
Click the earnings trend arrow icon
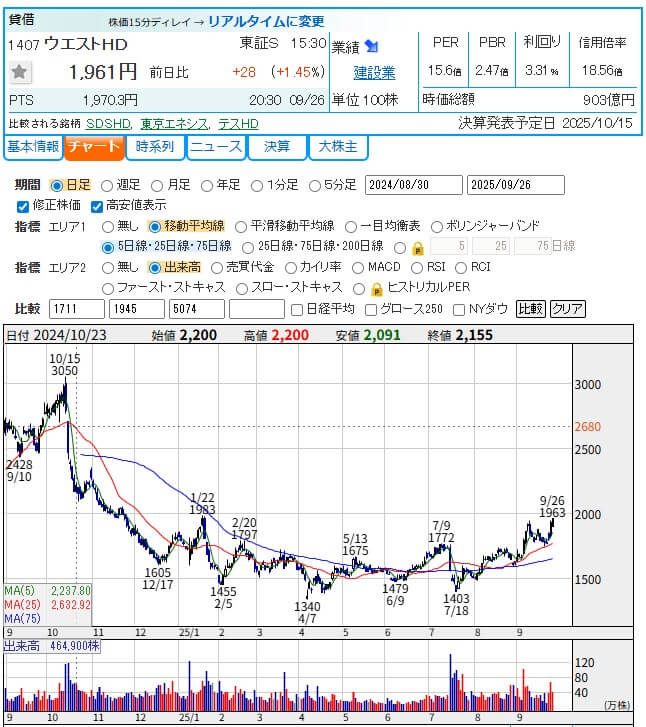371,46
